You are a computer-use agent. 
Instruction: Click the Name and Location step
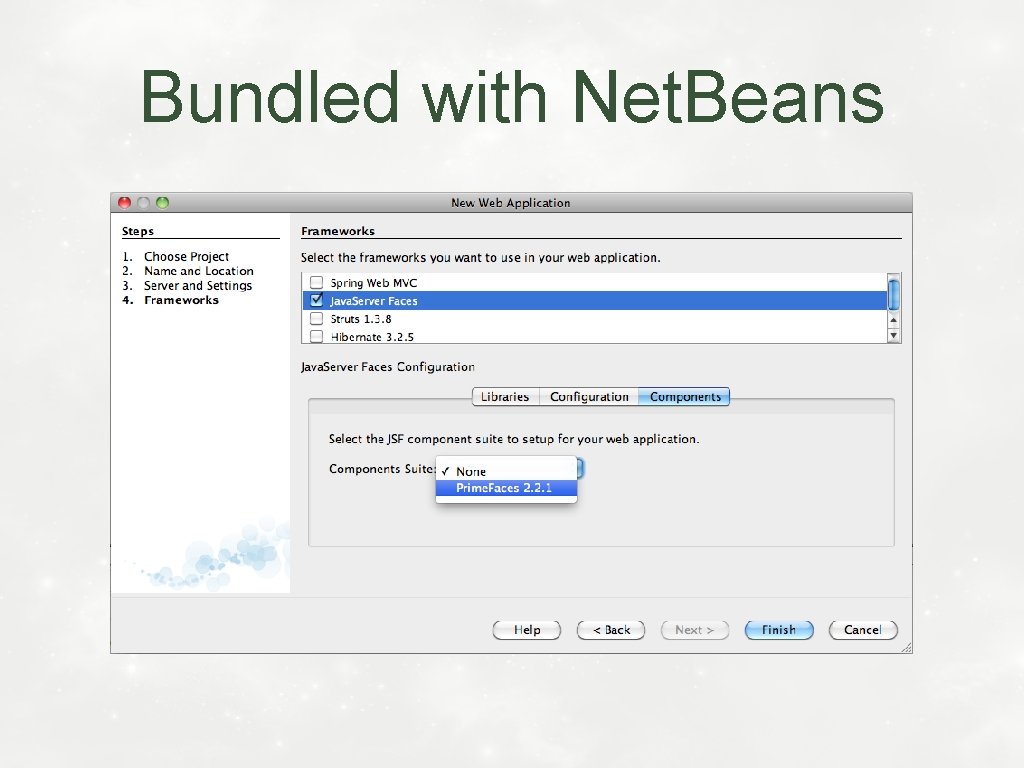click(199, 271)
